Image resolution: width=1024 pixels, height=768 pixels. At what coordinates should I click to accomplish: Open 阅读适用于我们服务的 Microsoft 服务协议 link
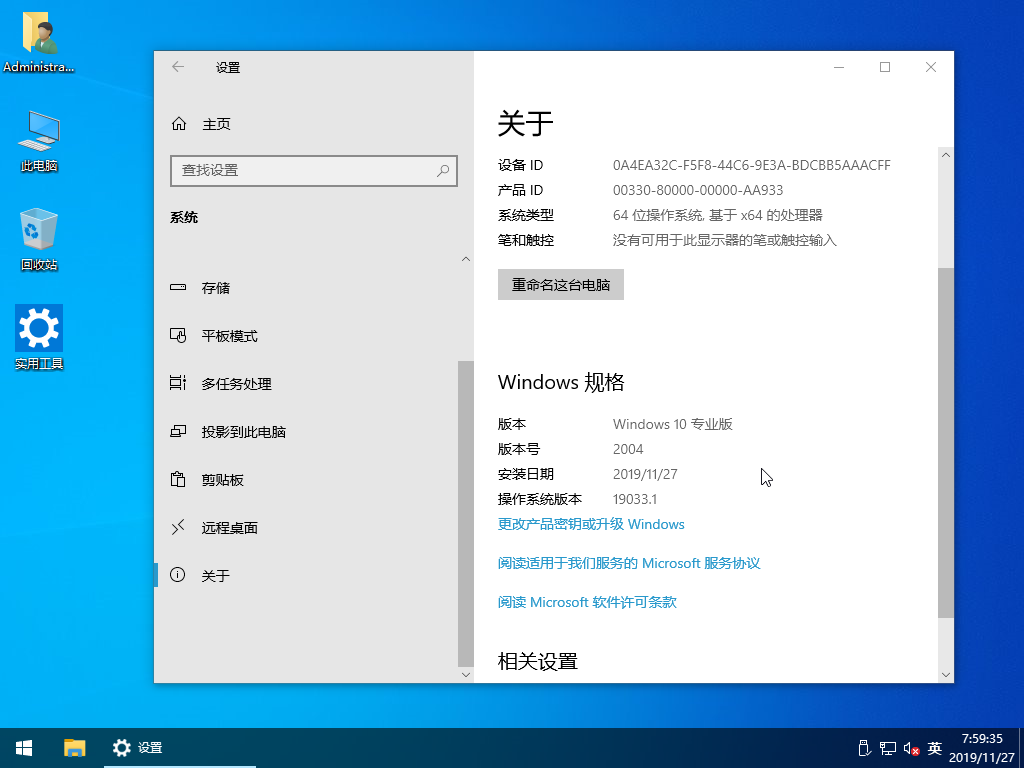[629, 563]
